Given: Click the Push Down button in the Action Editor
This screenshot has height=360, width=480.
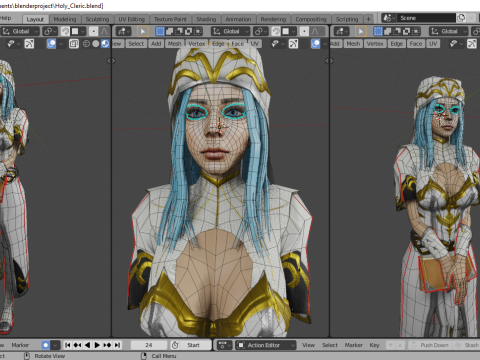Looking at the screenshot, I should pos(430,345).
